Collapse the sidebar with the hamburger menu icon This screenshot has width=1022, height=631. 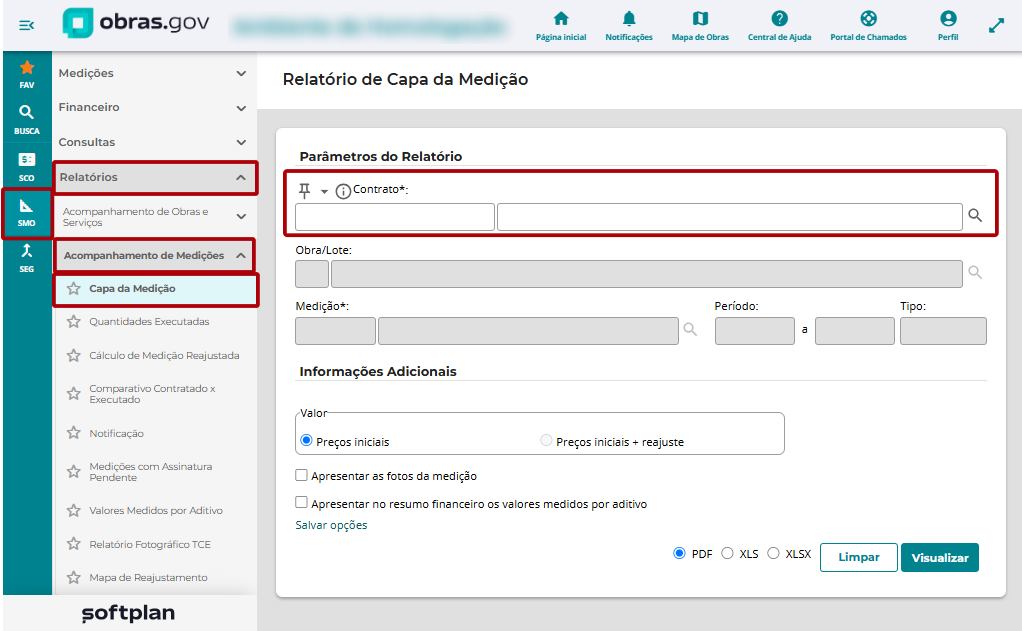pos(26,25)
